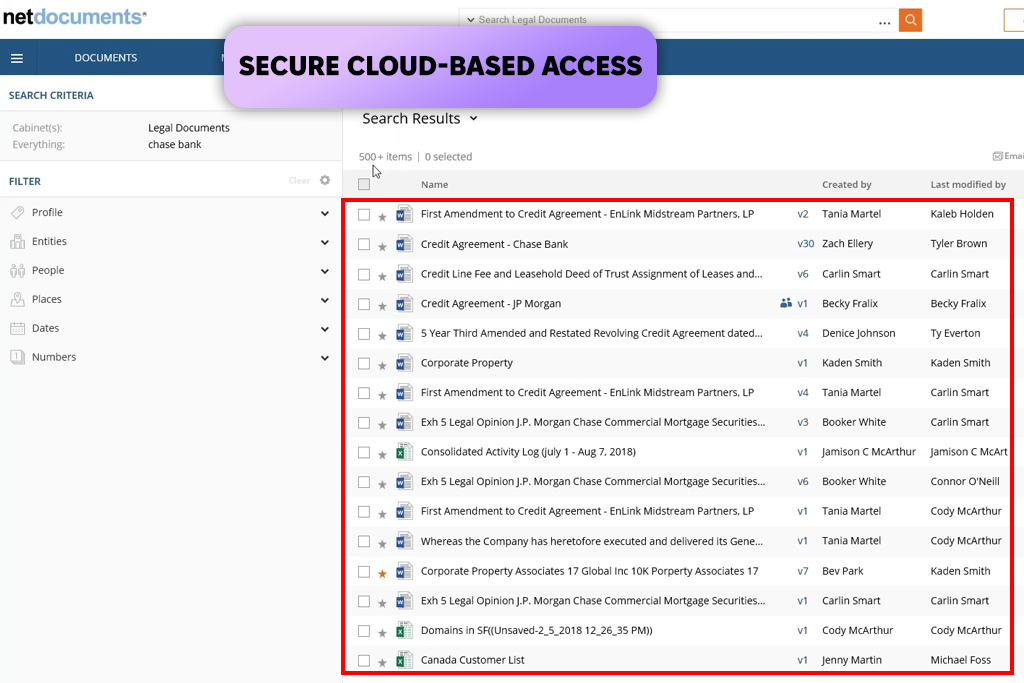This screenshot has height=683, width=1024.
Task: Open Canada Customer List document
Action: (473, 660)
